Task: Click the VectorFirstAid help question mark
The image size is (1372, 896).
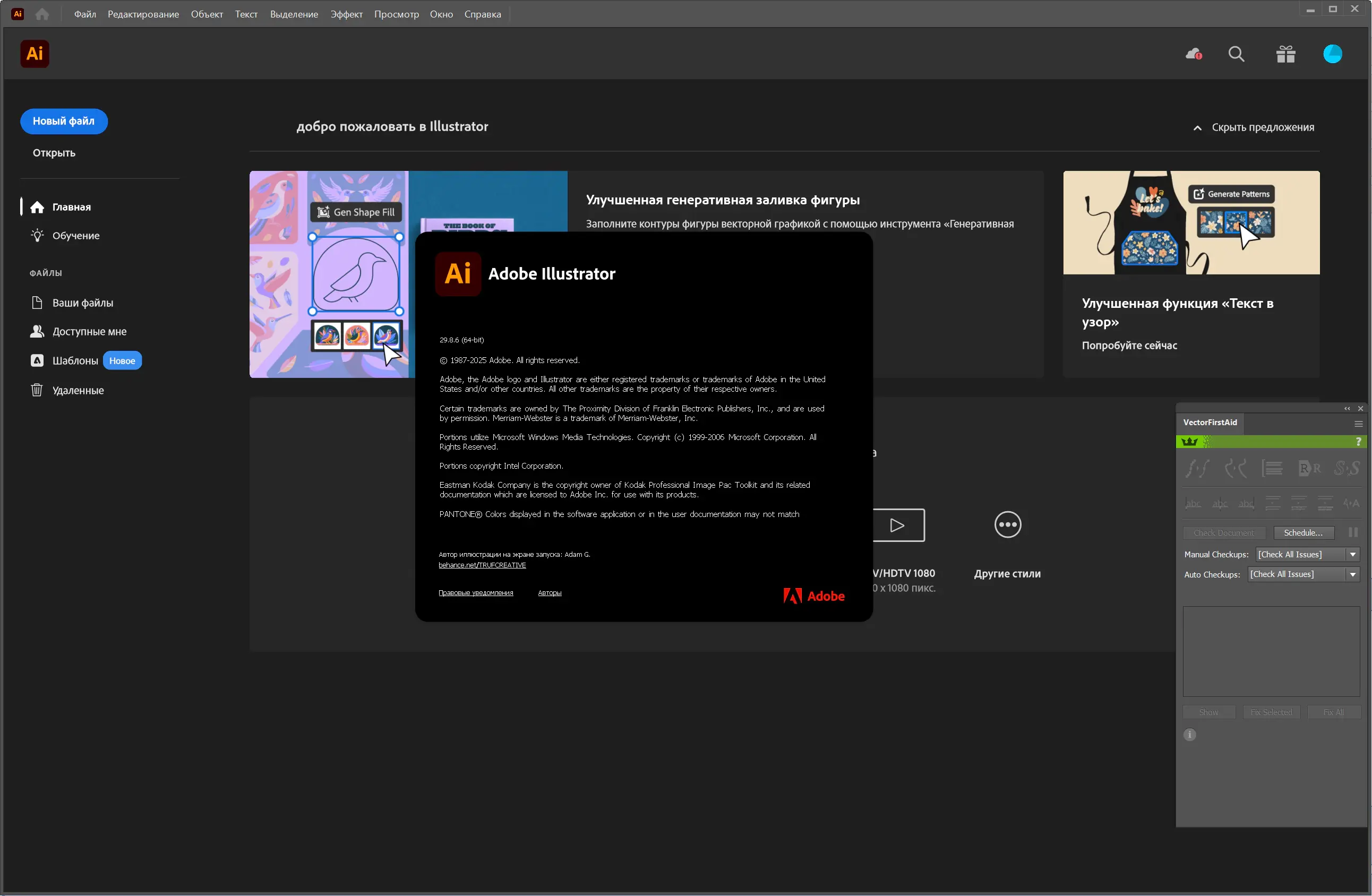Action: [1358, 442]
